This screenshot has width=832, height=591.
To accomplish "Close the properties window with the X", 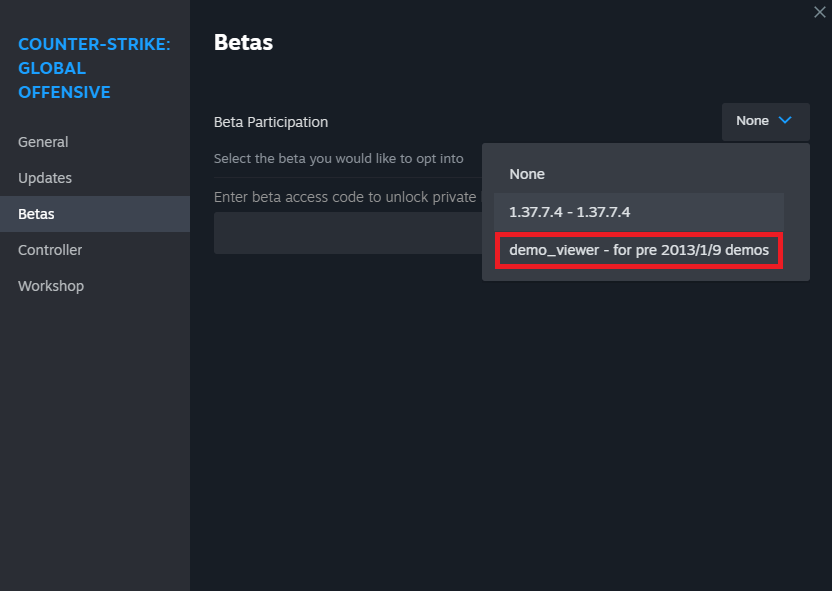I will [819, 12].
